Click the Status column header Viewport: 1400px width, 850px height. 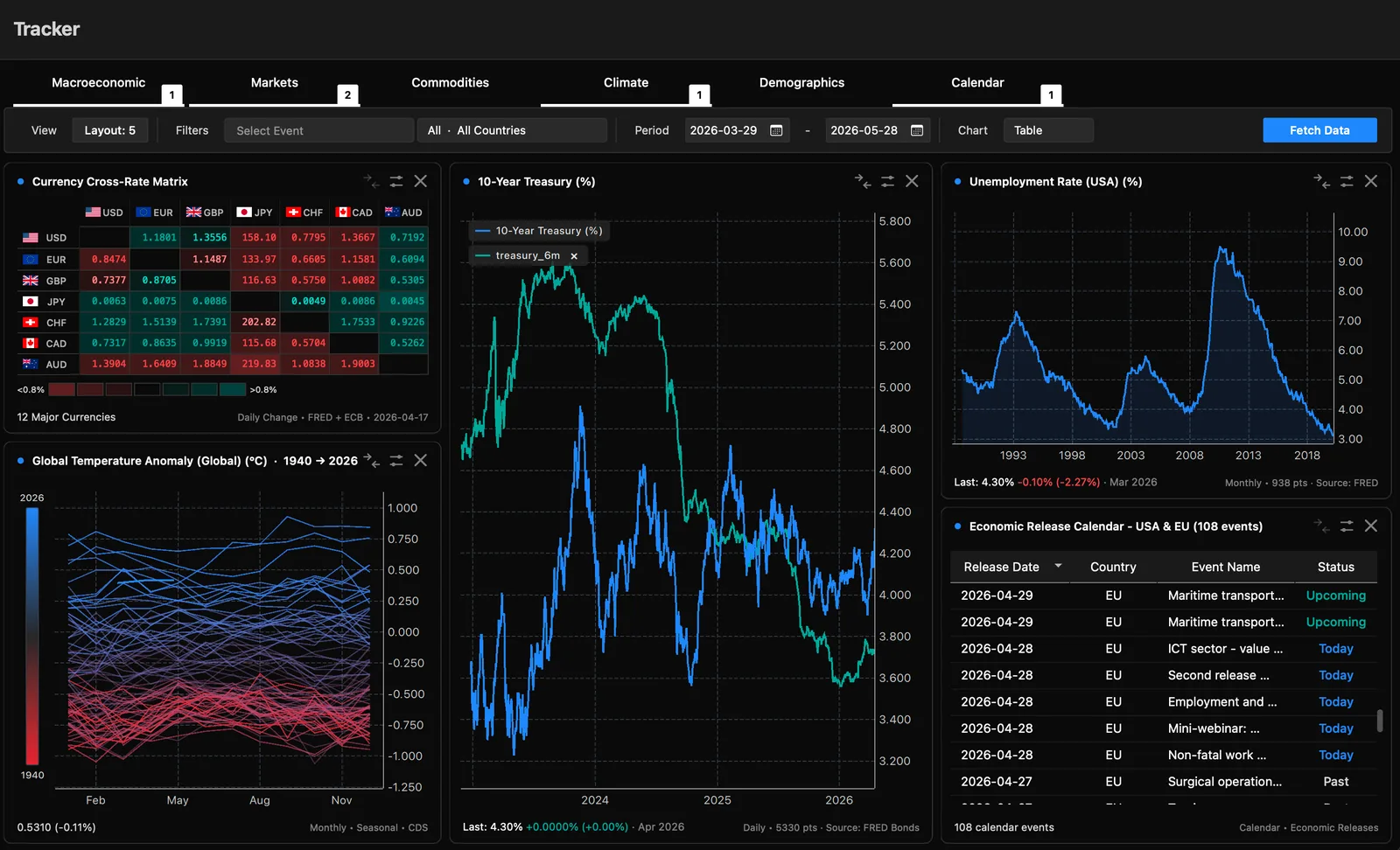[1335, 567]
